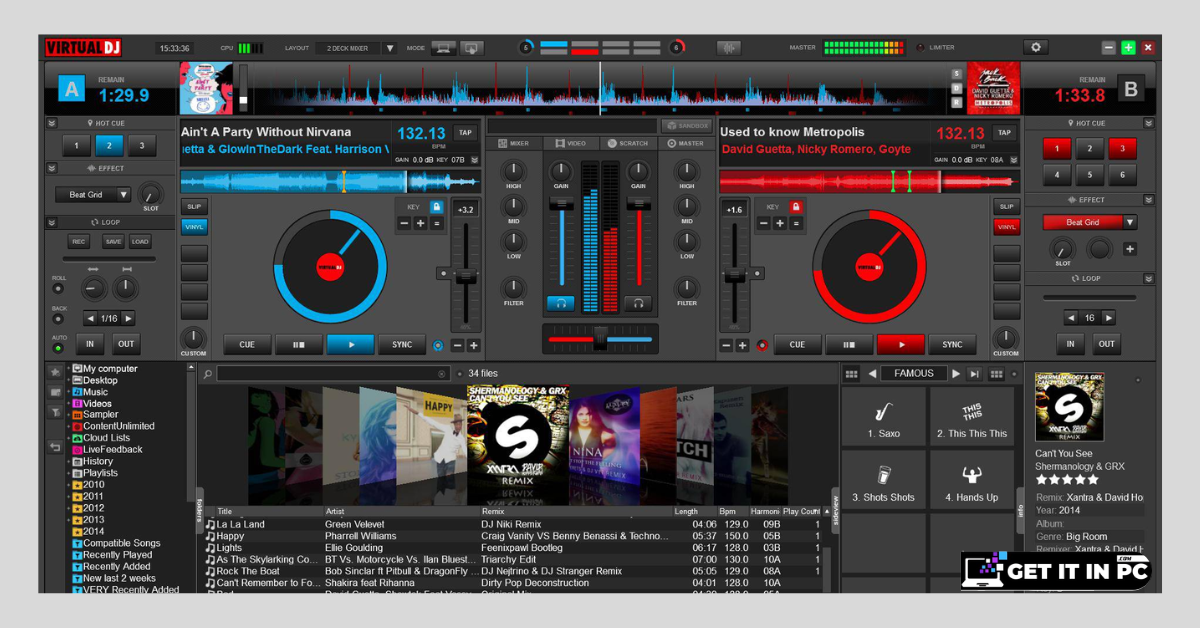
Task: Click the filter funnel icon in the browser sidebar
Action: [x=55, y=411]
